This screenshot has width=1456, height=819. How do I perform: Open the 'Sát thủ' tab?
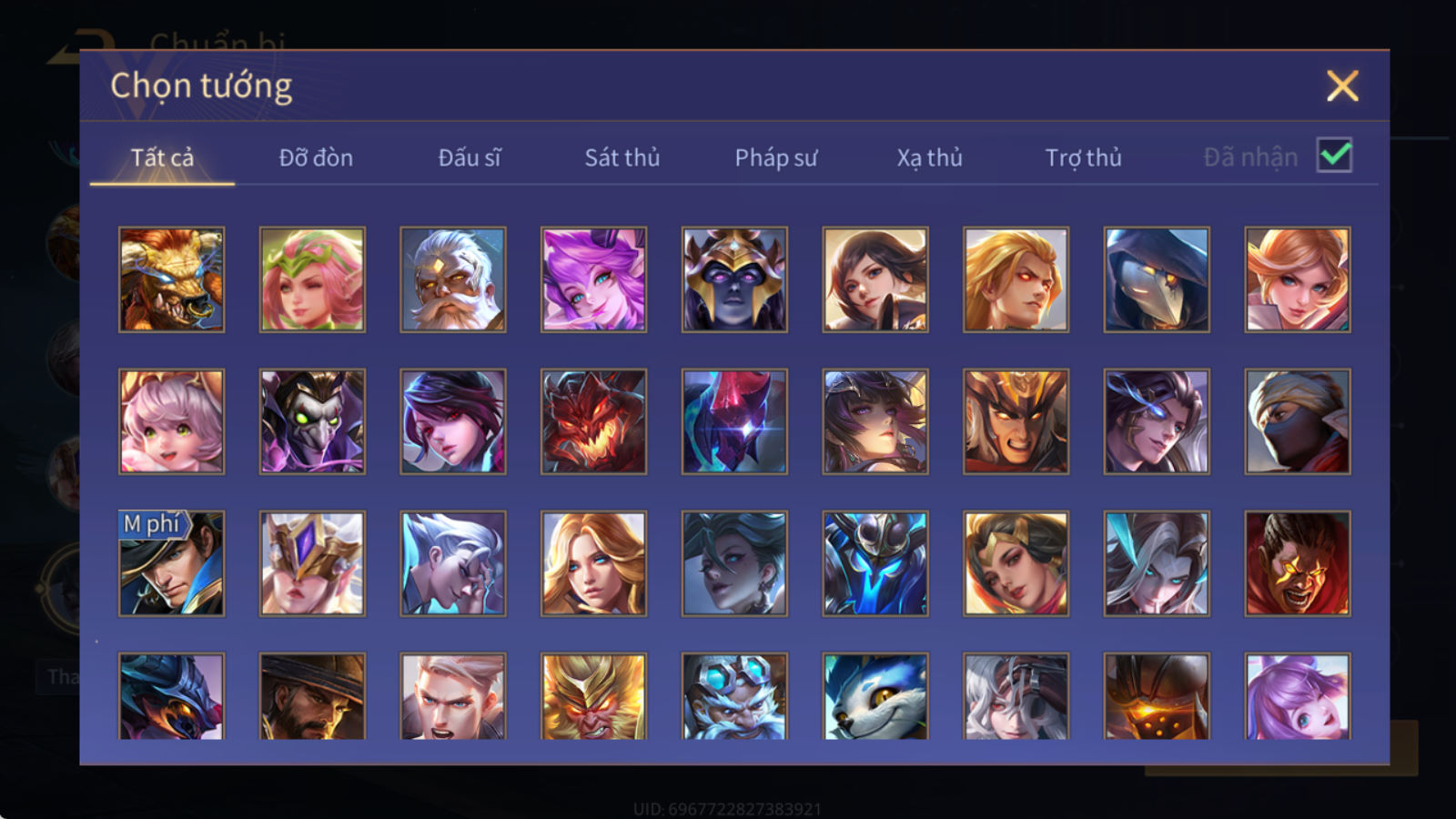(x=622, y=157)
